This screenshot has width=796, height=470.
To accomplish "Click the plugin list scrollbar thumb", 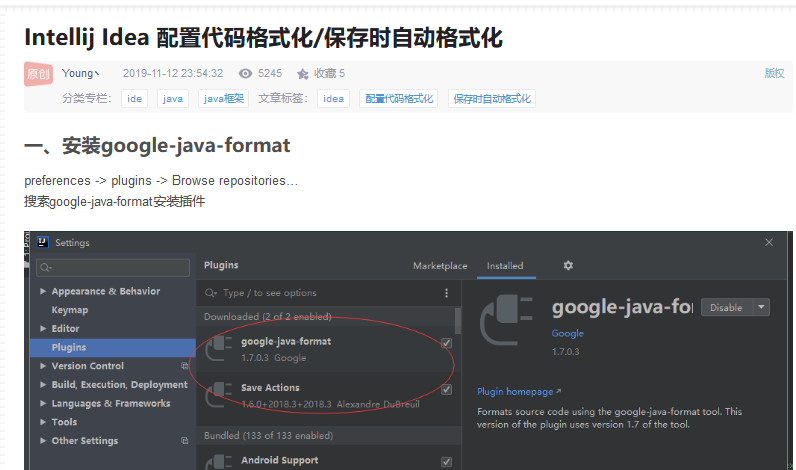I will pyautogui.click(x=458, y=320).
